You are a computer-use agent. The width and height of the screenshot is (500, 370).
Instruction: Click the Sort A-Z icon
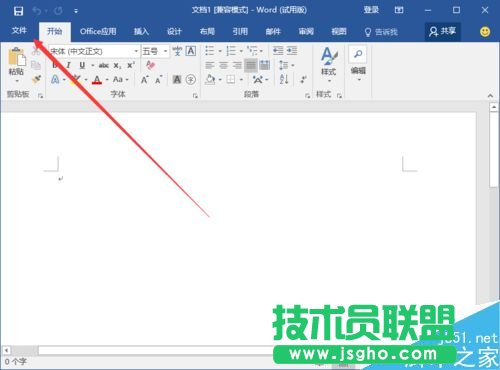click(x=284, y=79)
